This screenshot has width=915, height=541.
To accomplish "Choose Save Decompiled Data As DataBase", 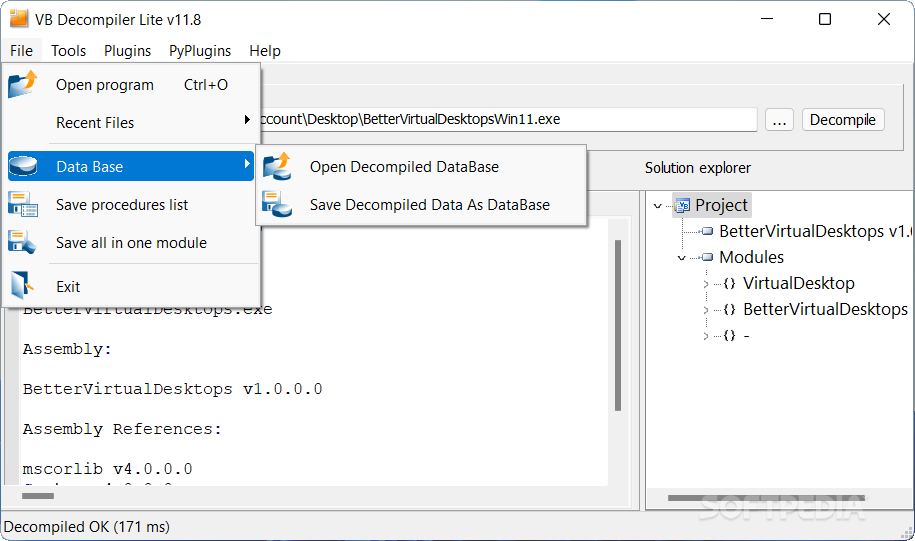I will coord(421,205).
